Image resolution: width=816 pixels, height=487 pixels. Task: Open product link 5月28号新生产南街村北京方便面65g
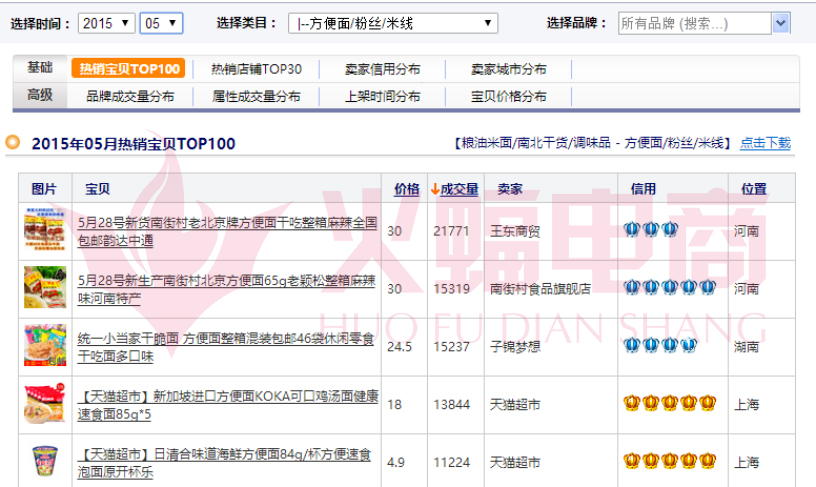coord(226,289)
